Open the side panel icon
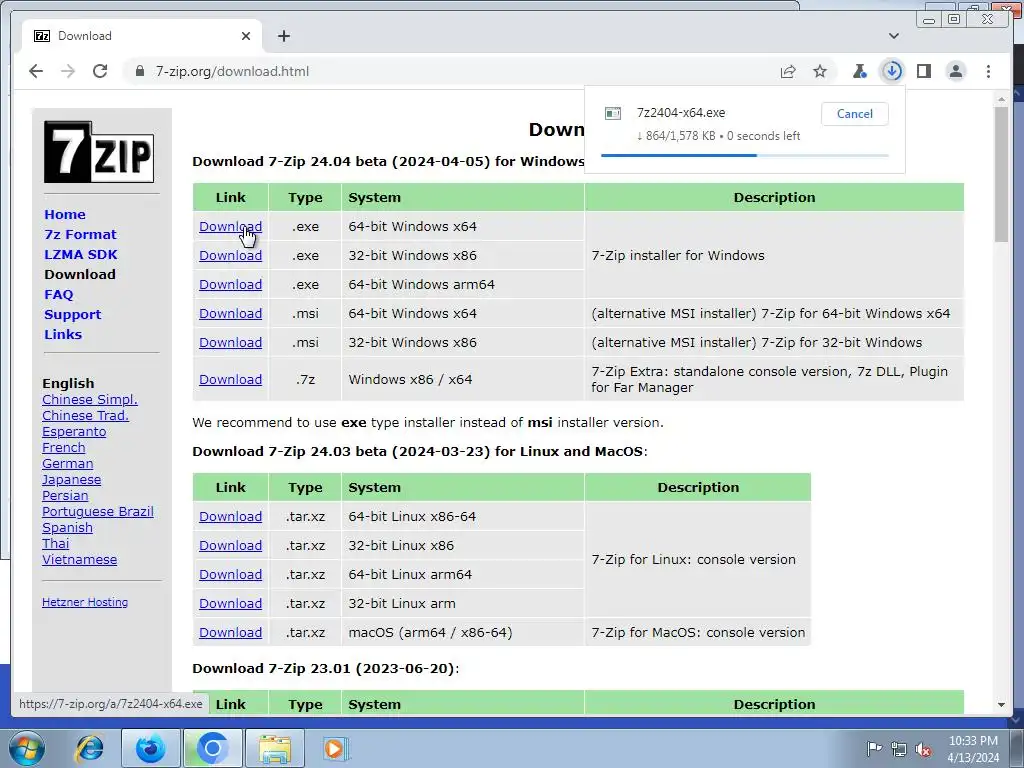The height and width of the screenshot is (768, 1024). coord(924,71)
